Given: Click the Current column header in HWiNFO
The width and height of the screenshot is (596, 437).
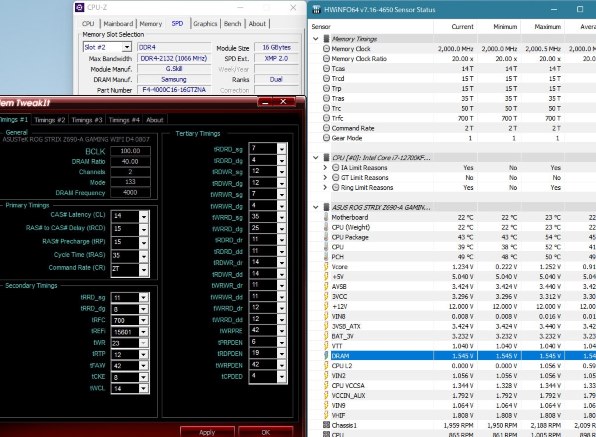Looking at the screenshot, I should tap(455, 27).
